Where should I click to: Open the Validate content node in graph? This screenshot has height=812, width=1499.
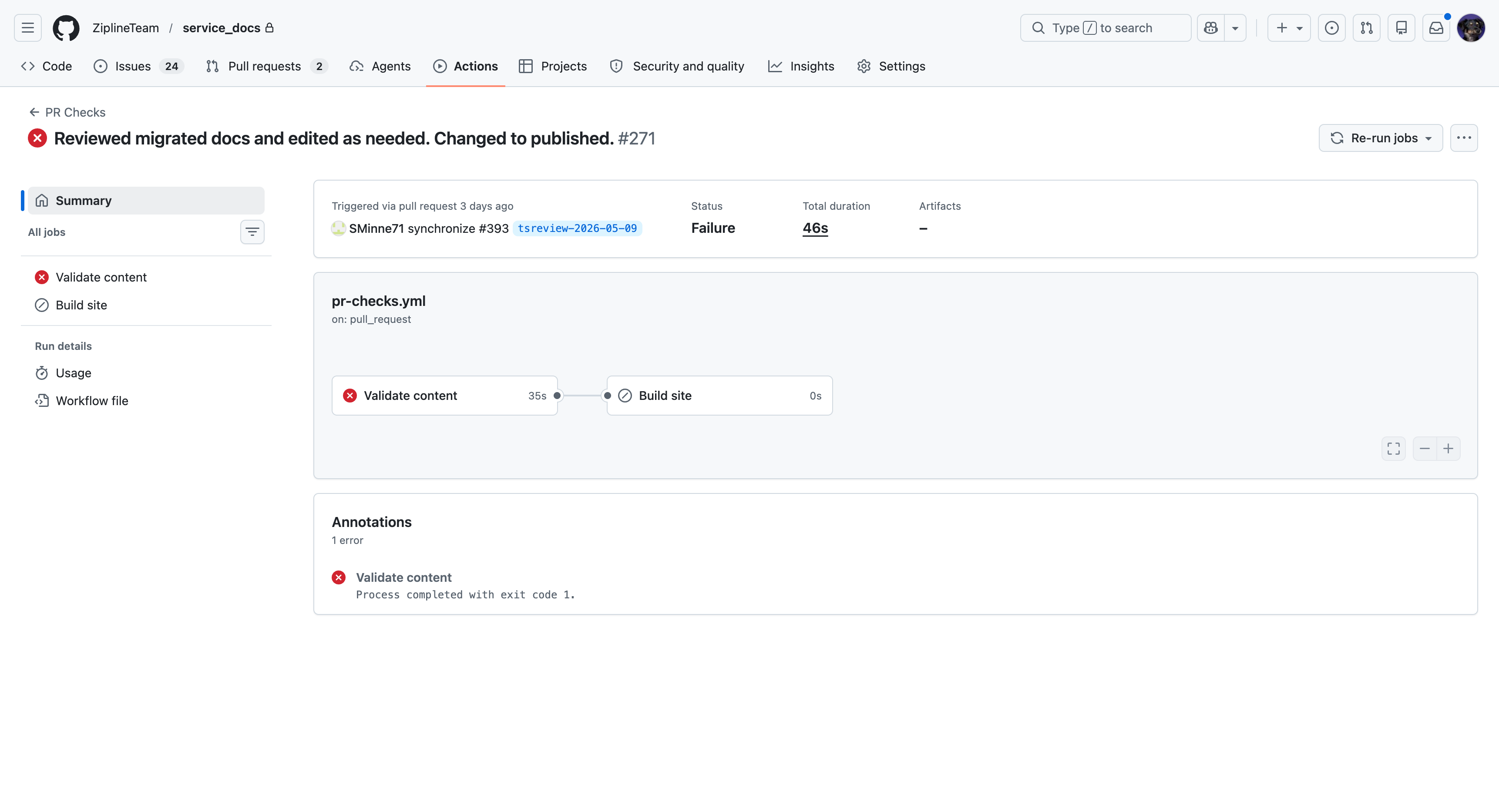[444, 396]
